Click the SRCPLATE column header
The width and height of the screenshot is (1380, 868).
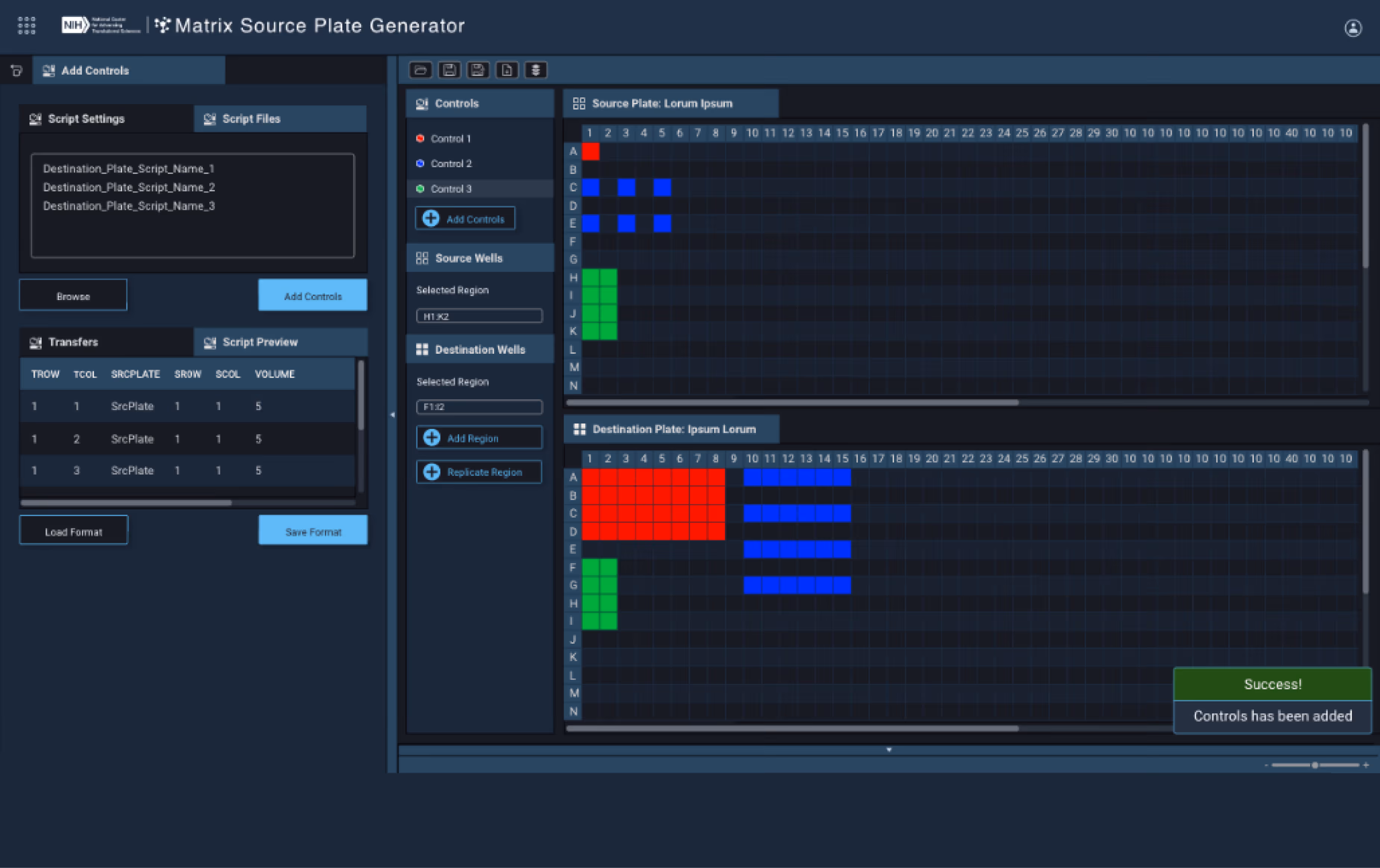[135, 374]
